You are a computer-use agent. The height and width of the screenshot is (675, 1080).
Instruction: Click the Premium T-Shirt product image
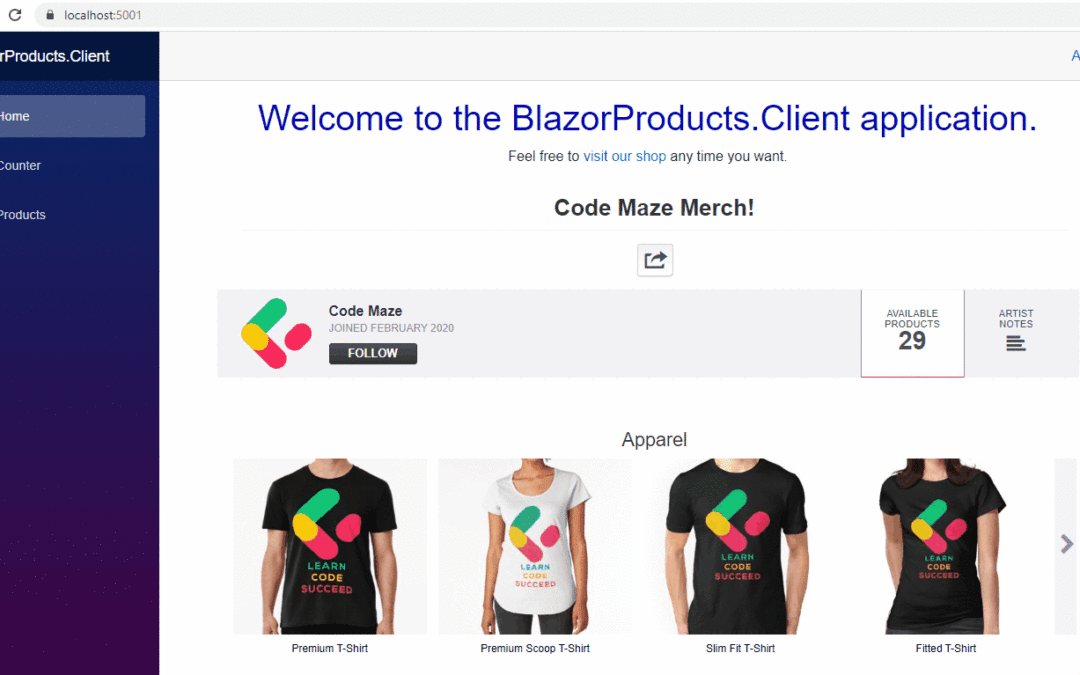click(x=330, y=546)
